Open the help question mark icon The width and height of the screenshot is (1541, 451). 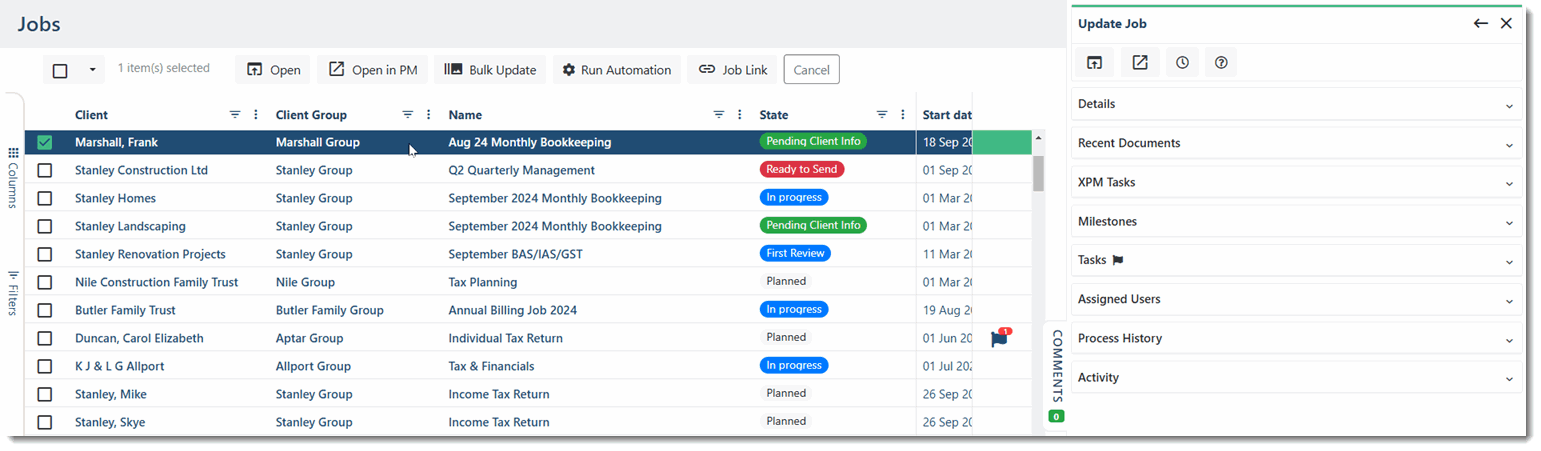[1221, 63]
